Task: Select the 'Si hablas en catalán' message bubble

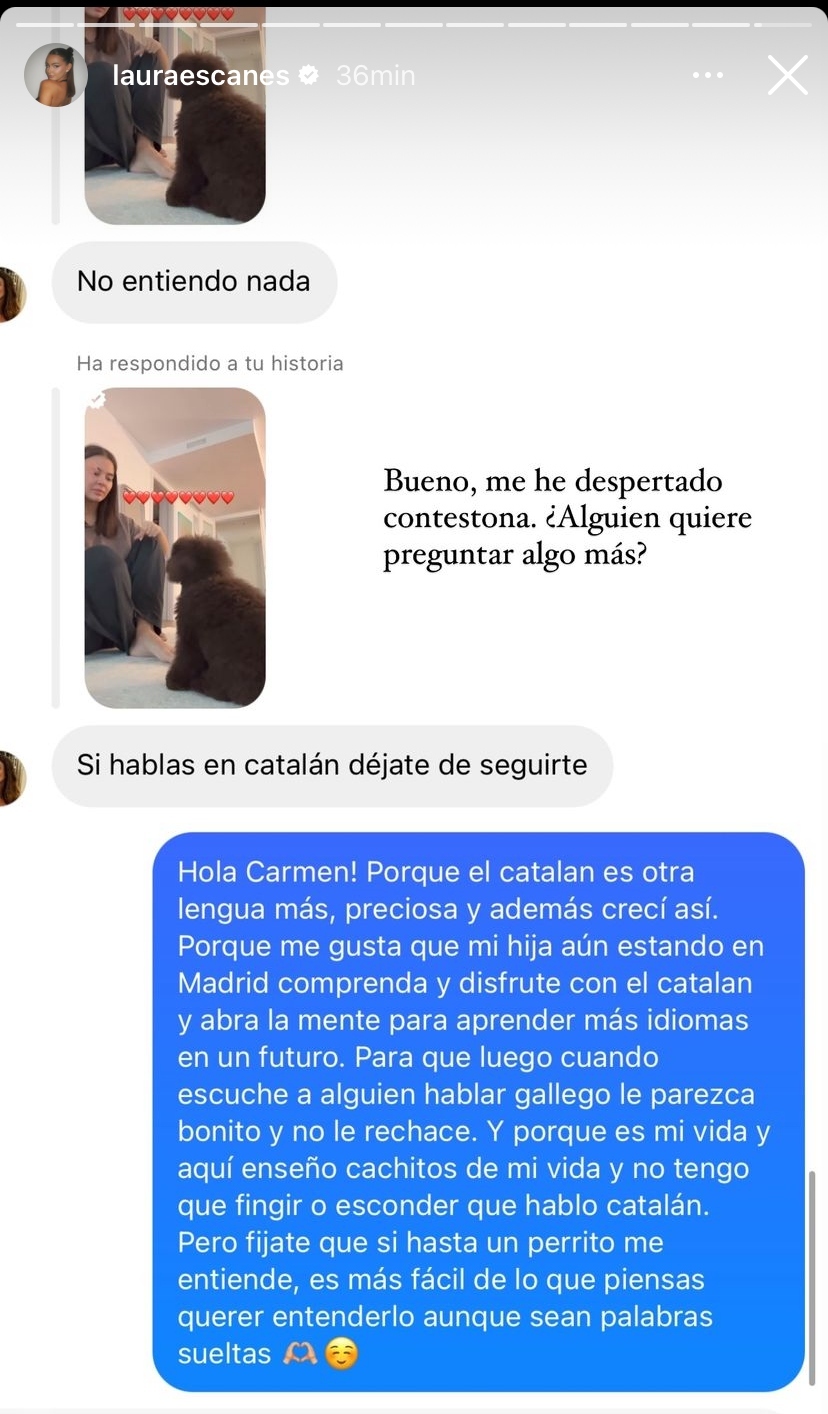Action: (x=332, y=766)
